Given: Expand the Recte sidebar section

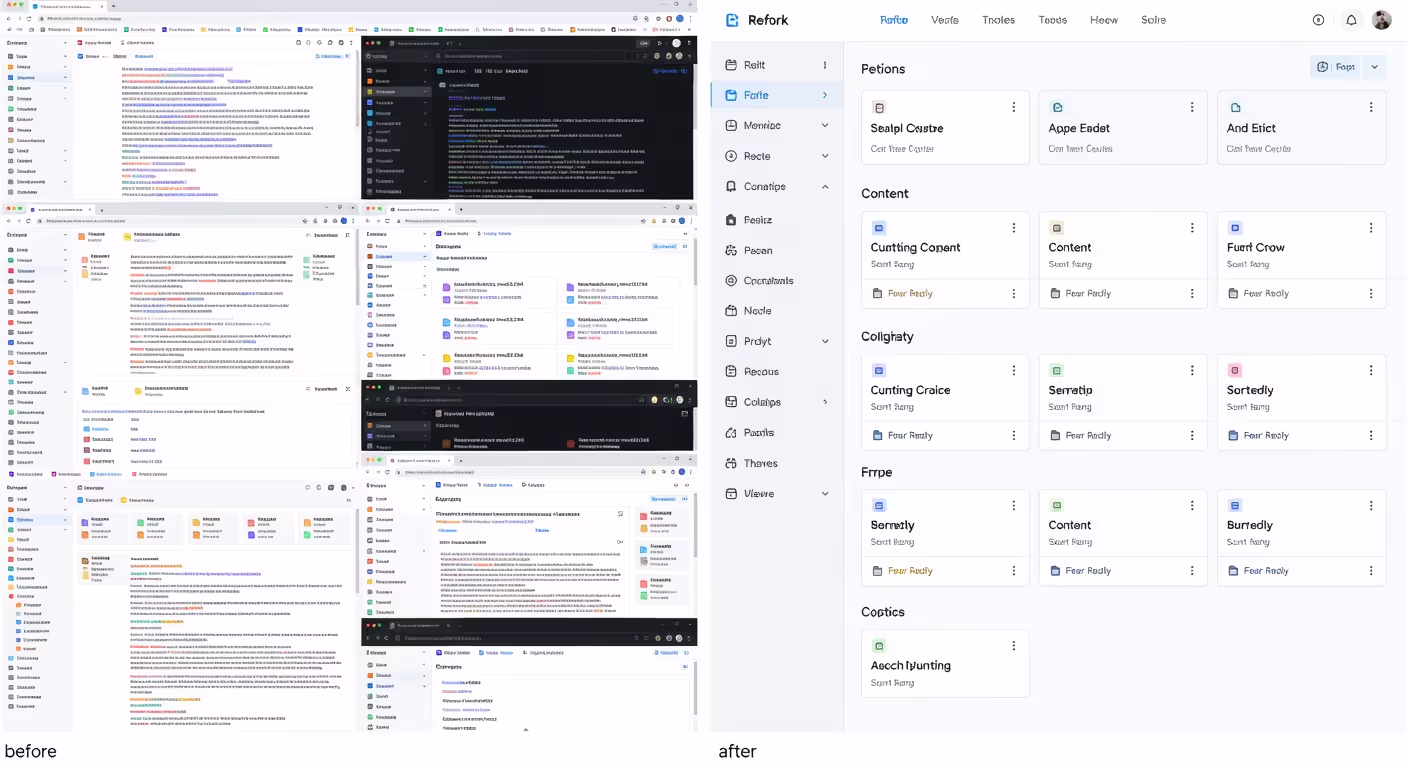Looking at the screenshot, I should tap(825, 156).
